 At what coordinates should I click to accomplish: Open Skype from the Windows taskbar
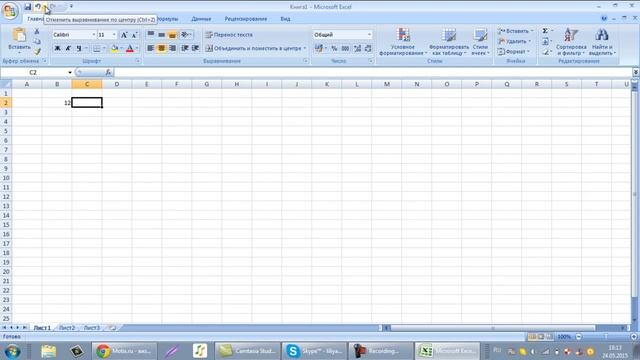pos(313,351)
